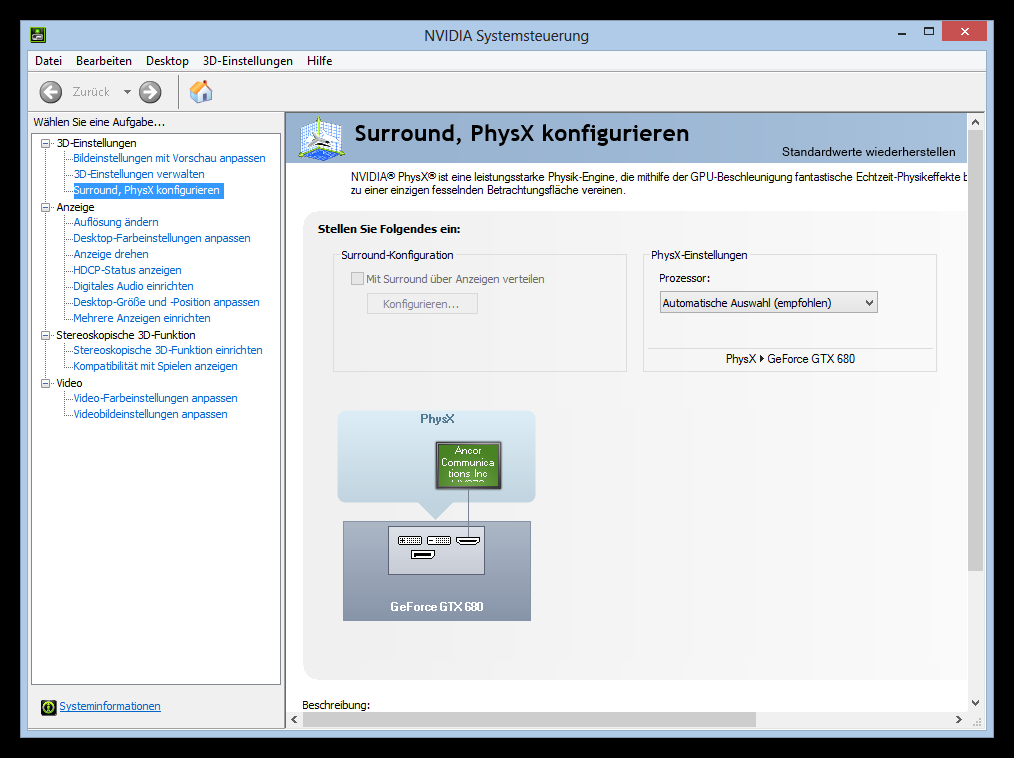
Task: Click the horizontal scrollbar thumb
Action: (x=529, y=719)
